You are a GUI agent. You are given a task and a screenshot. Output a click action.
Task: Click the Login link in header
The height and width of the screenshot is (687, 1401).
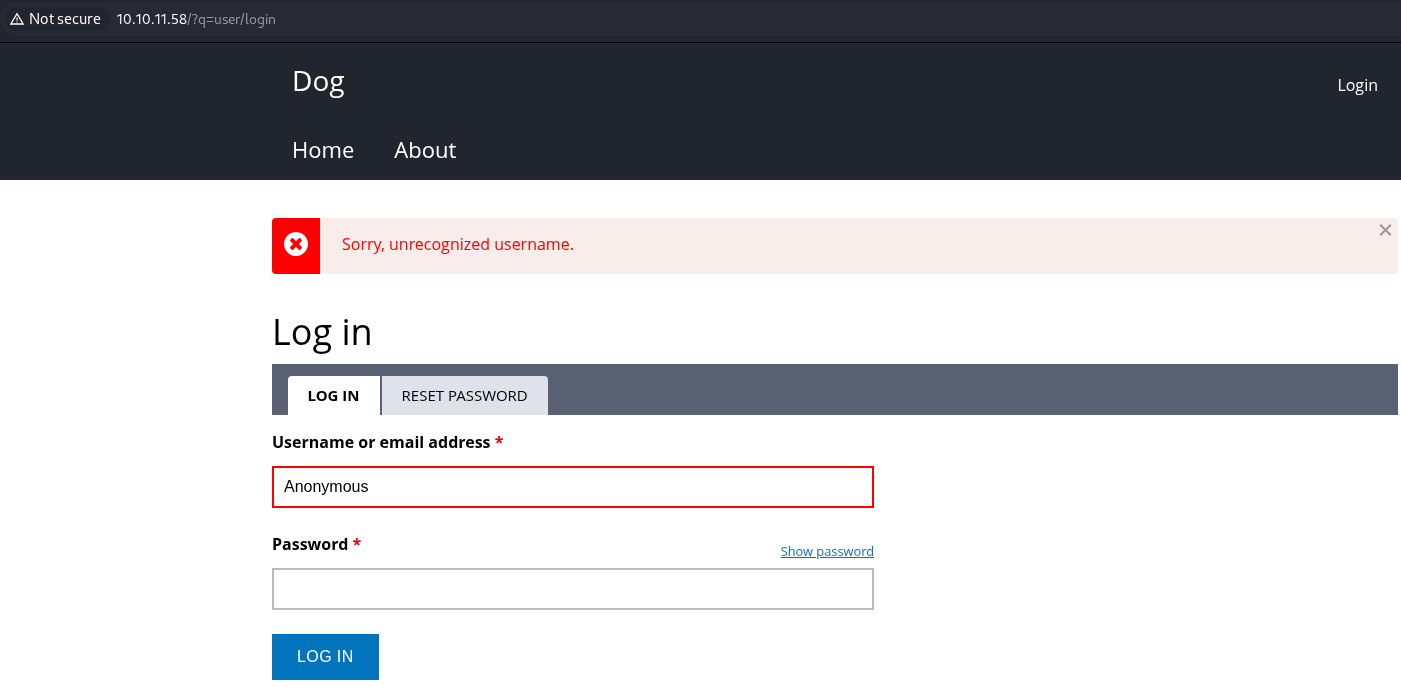click(1357, 85)
